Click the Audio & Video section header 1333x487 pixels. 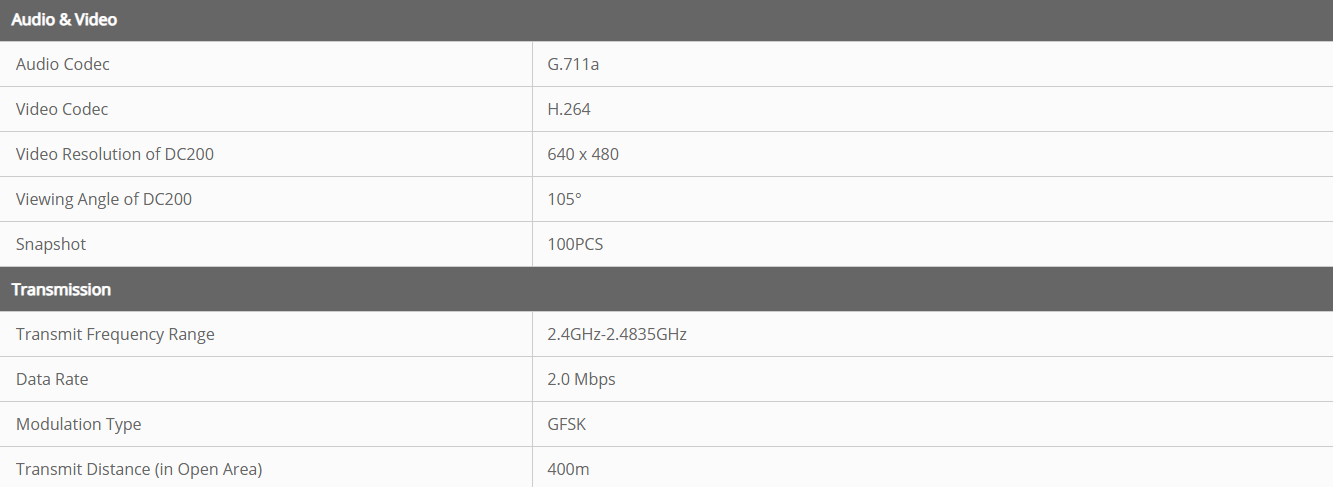[64, 20]
